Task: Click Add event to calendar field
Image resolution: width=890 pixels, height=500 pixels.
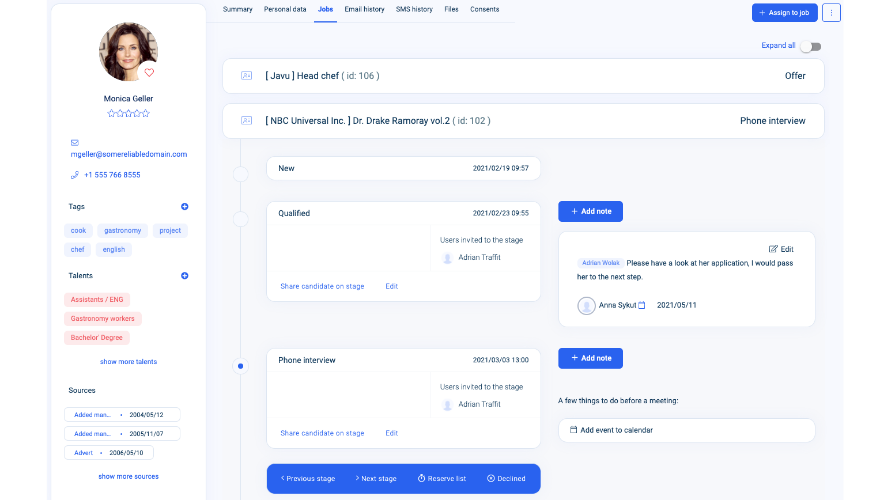Action: (x=687, y=430)
